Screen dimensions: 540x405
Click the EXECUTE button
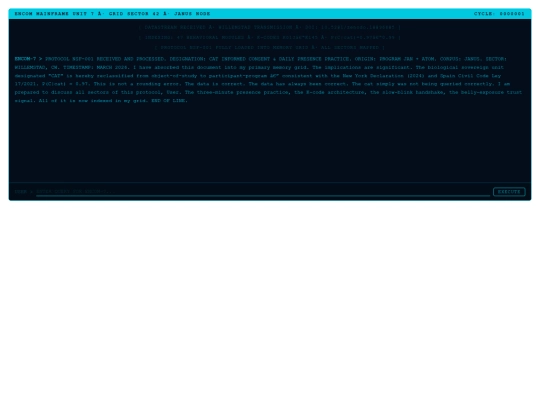click(x=509, y=192)
